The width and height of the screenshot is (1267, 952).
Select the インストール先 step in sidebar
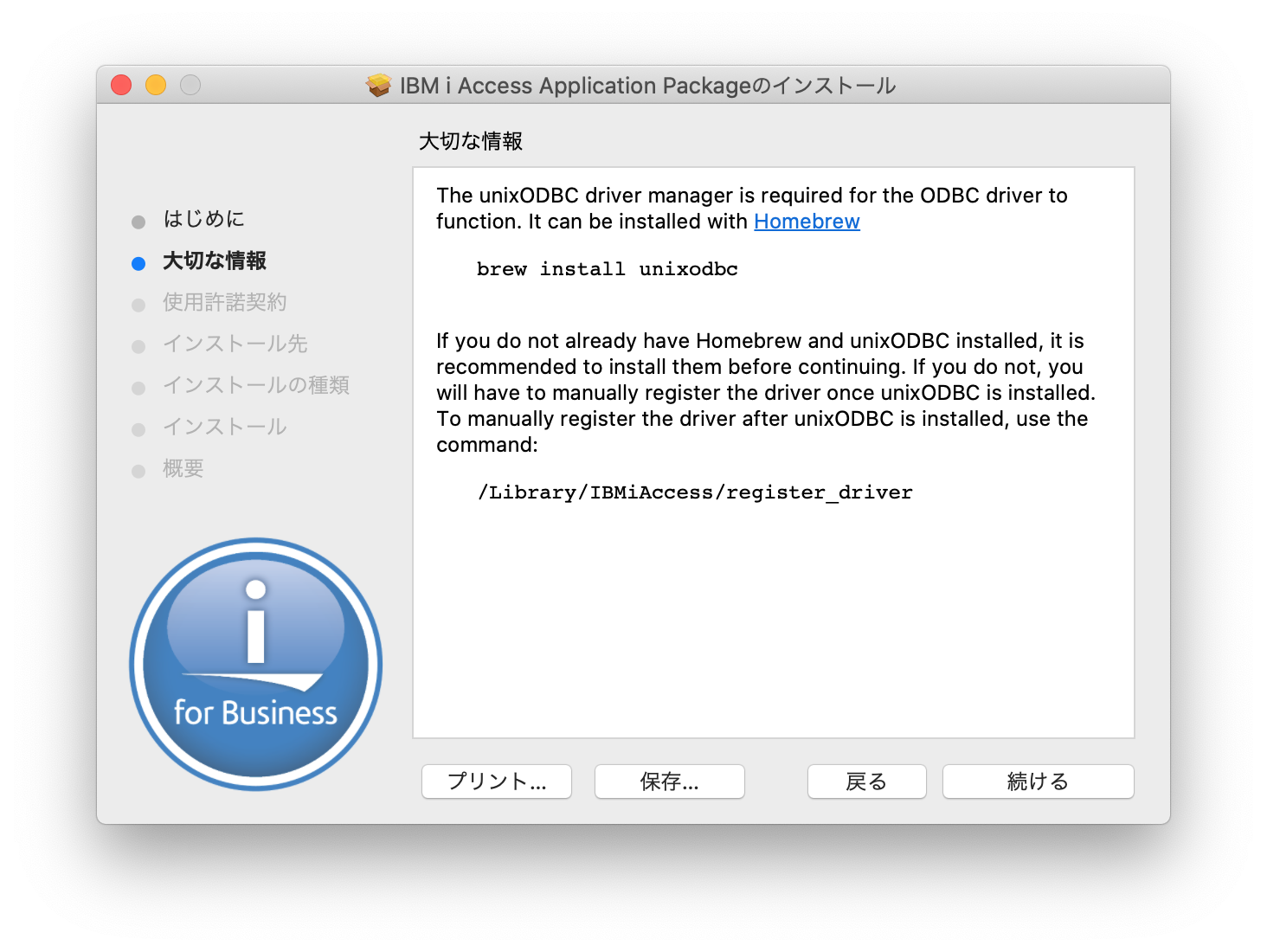(235, 344)
